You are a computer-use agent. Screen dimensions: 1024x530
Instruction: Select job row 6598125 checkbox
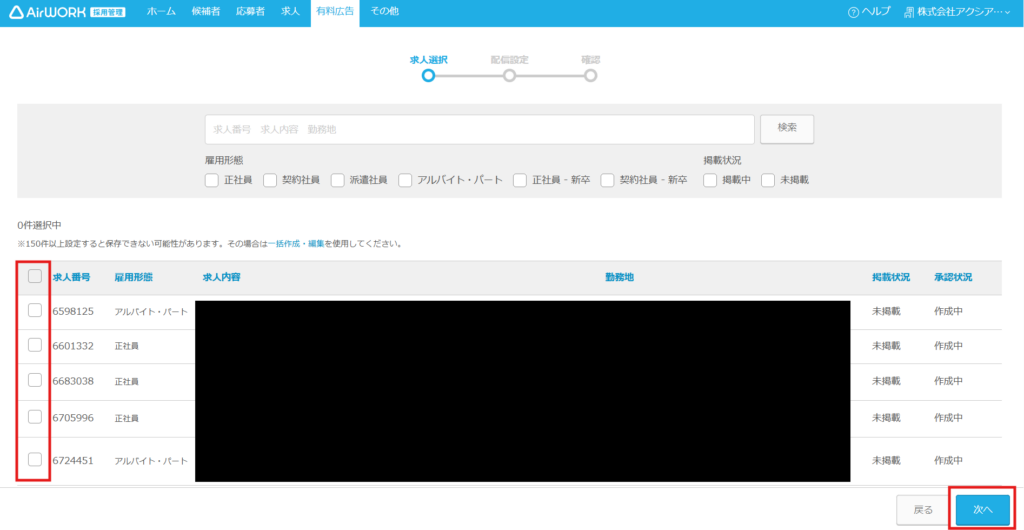click(35, 311)
